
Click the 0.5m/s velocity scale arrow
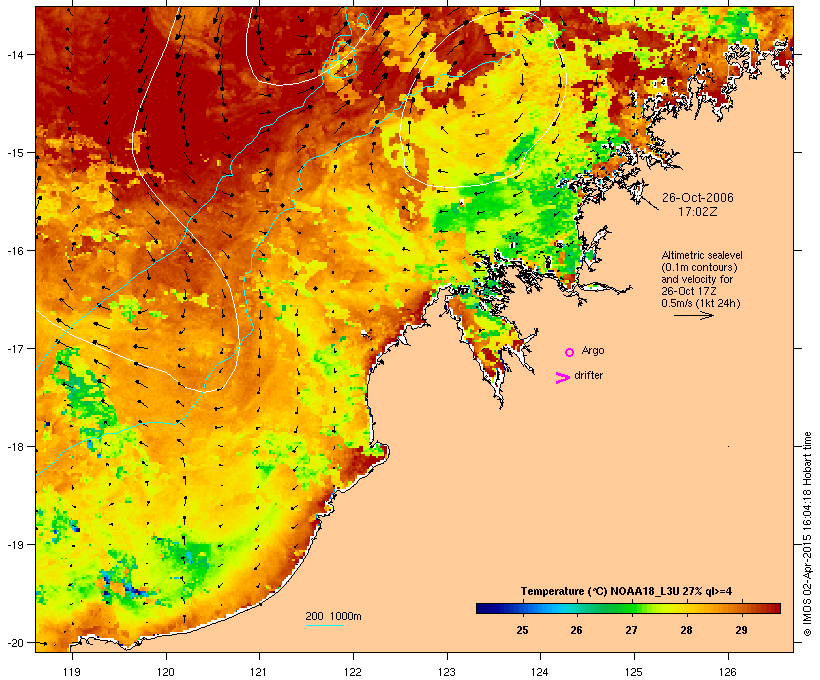pyautogui.click(x=693, y=315)
